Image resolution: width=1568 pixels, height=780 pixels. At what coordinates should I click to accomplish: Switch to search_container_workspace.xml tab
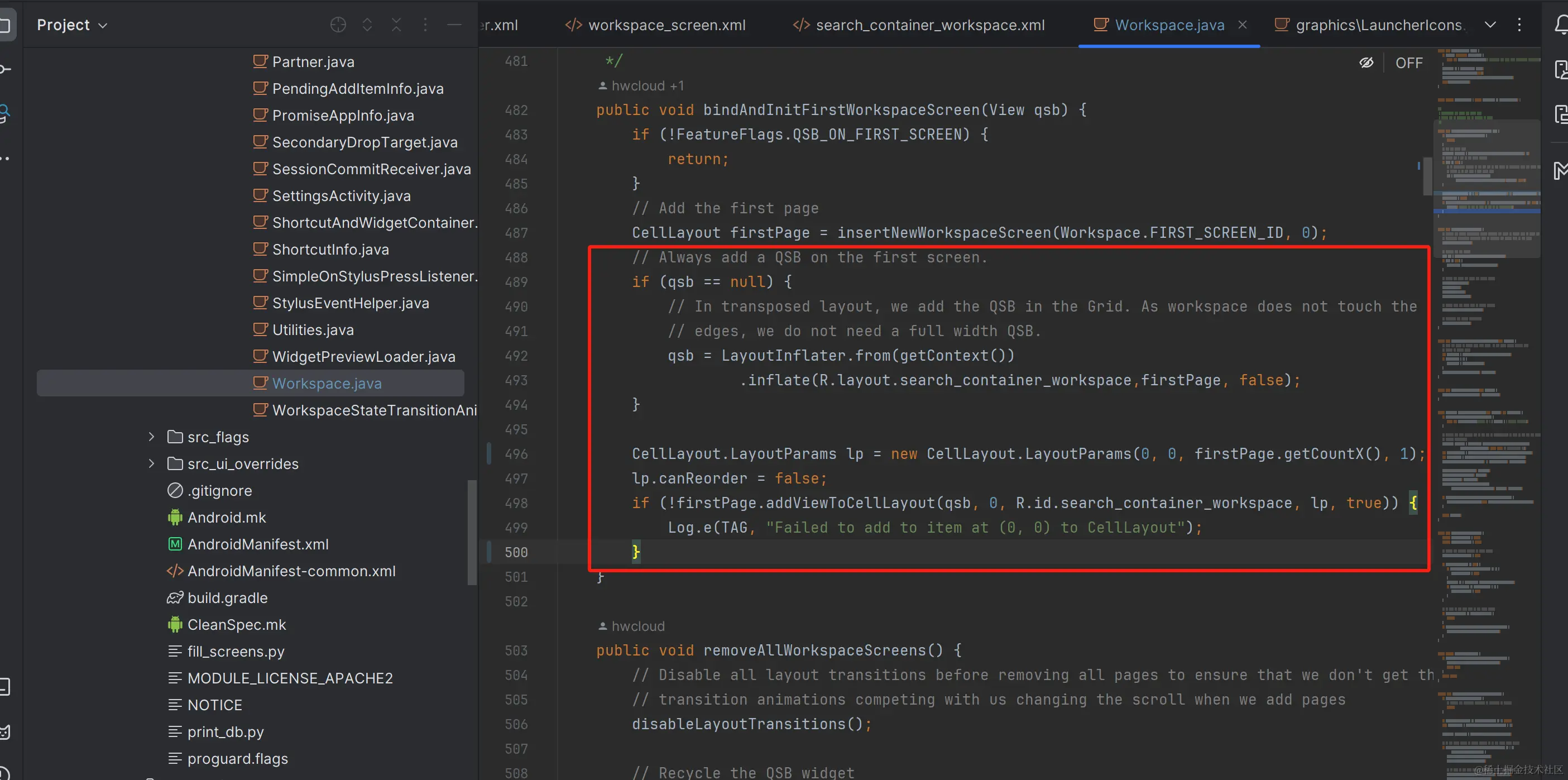[x=919, y=25]
